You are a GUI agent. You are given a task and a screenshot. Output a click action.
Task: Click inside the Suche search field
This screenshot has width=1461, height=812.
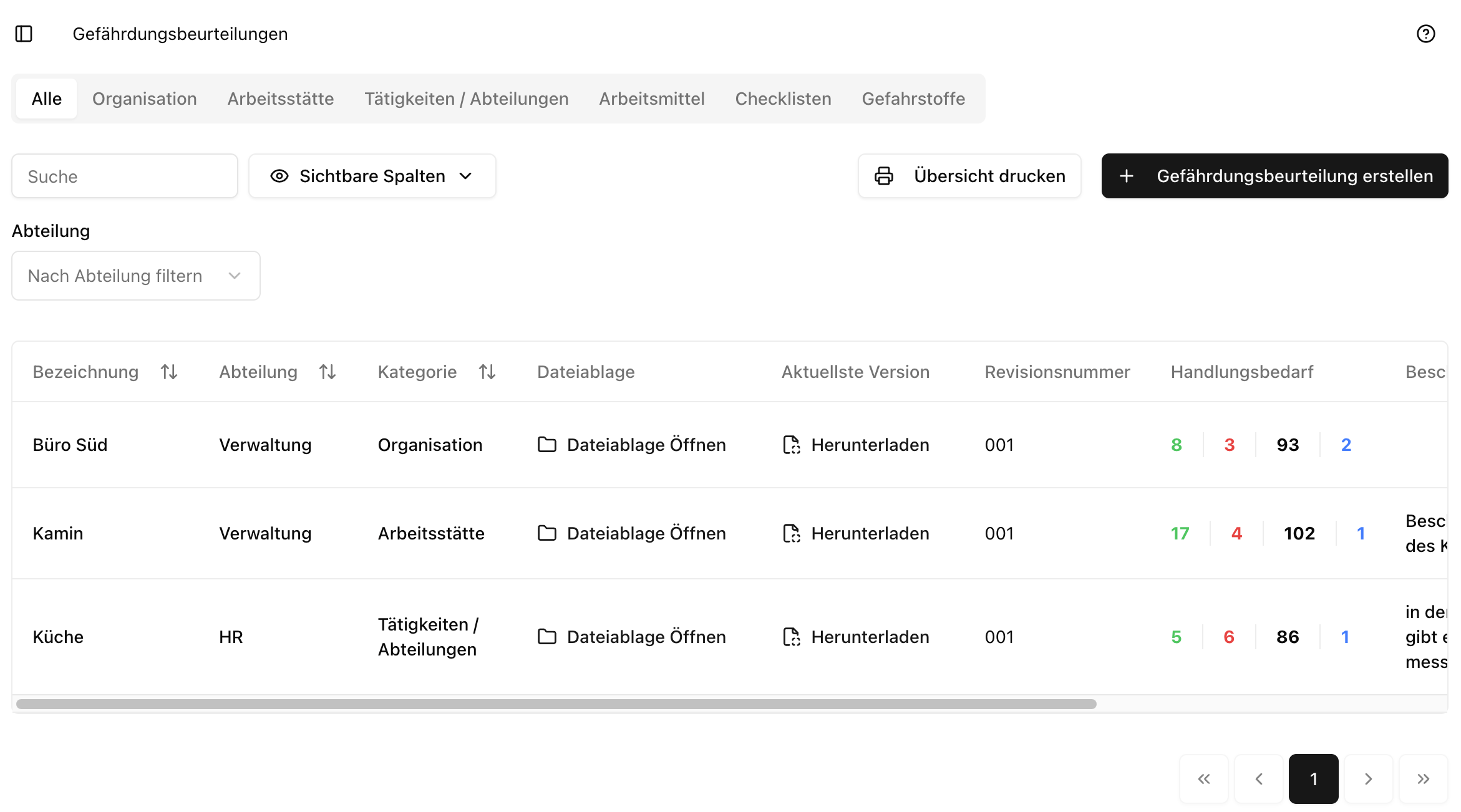pyautogui.click(x=124, y=176)
